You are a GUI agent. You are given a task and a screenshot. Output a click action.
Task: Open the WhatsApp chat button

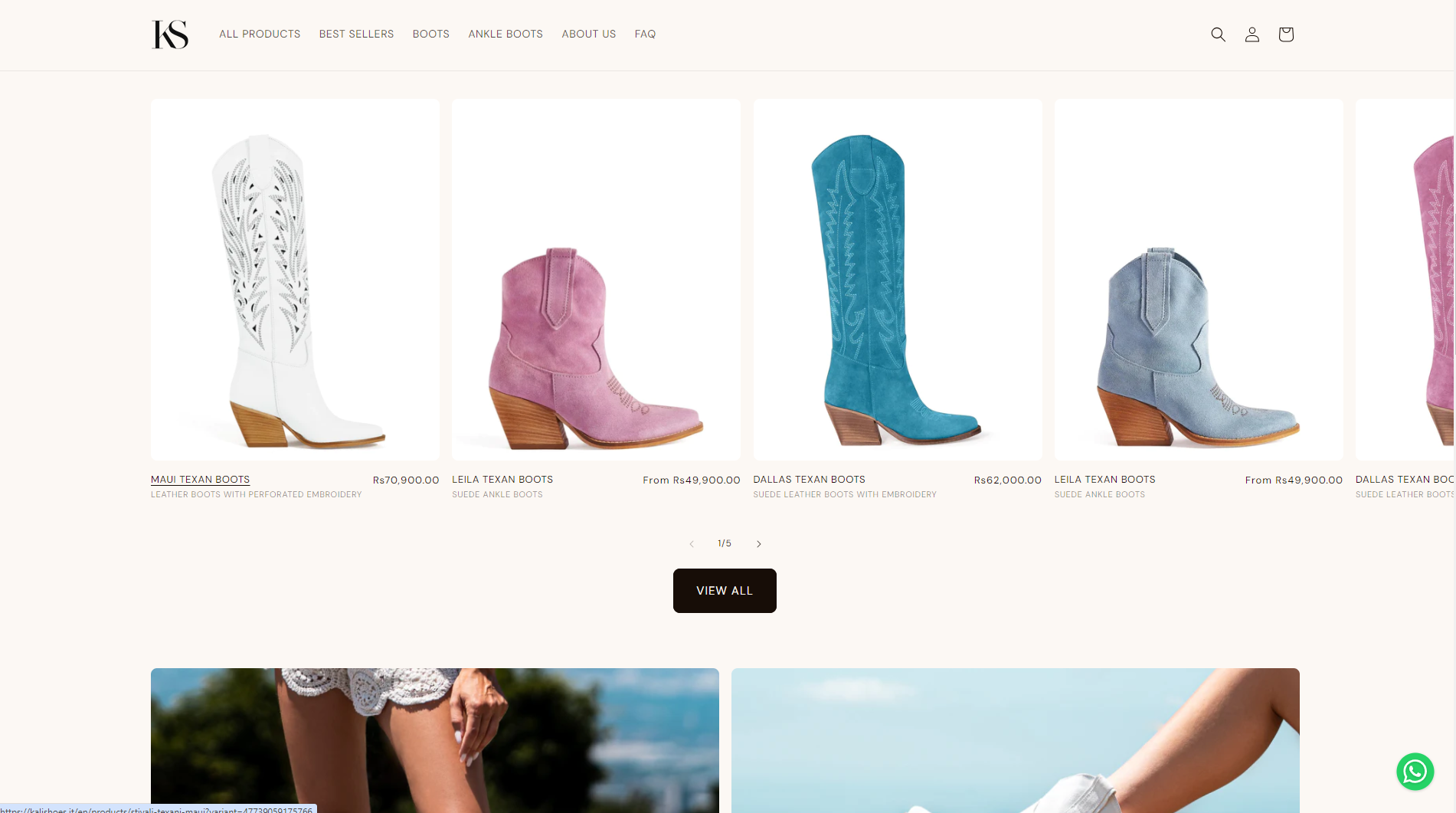pos(1415,771)
